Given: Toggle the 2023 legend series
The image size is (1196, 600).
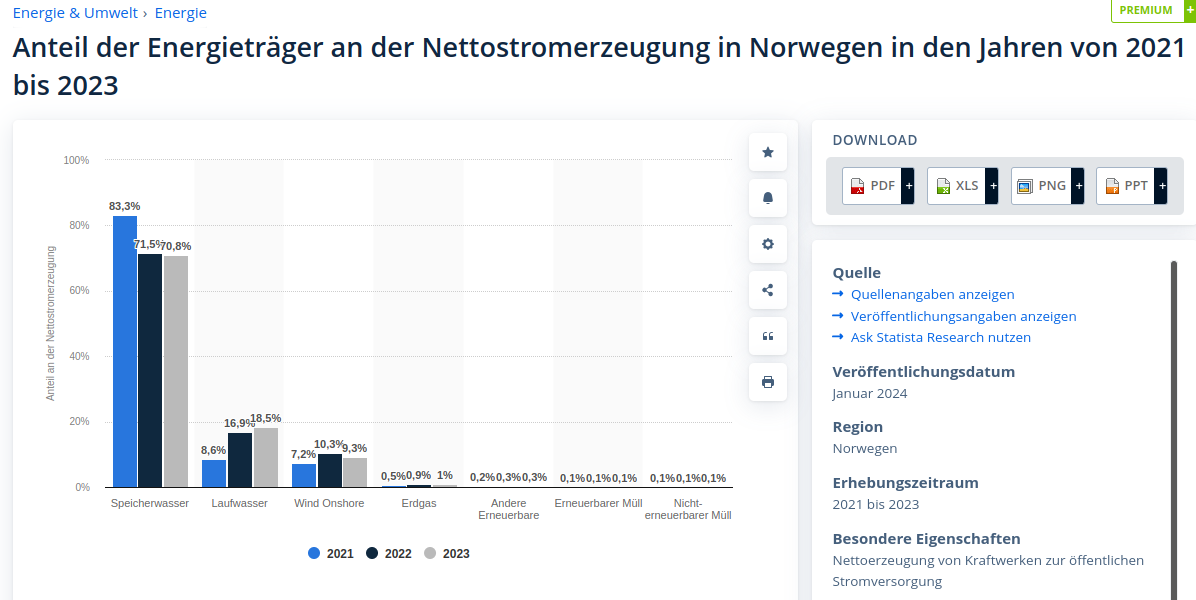Looking at the screenshot, I should tap(447, 554).
